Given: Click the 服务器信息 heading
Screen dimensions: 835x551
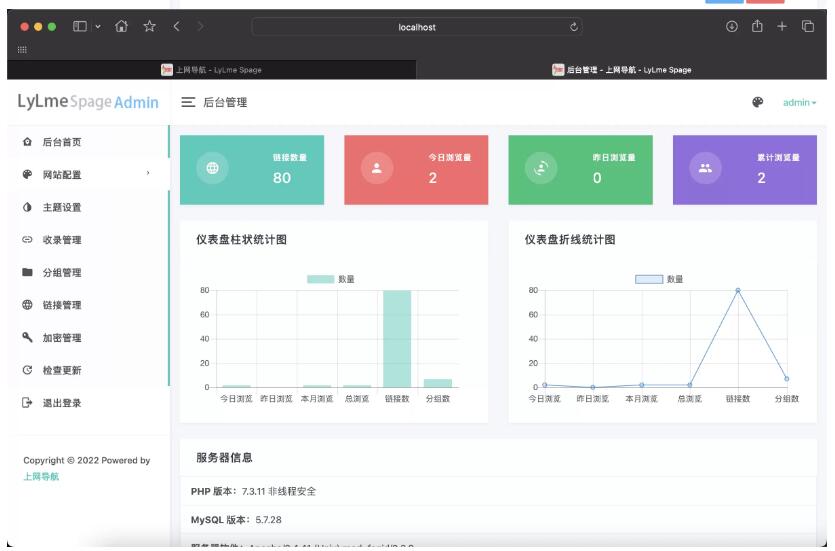Looking at the screenshot, I should click(224, 458).
